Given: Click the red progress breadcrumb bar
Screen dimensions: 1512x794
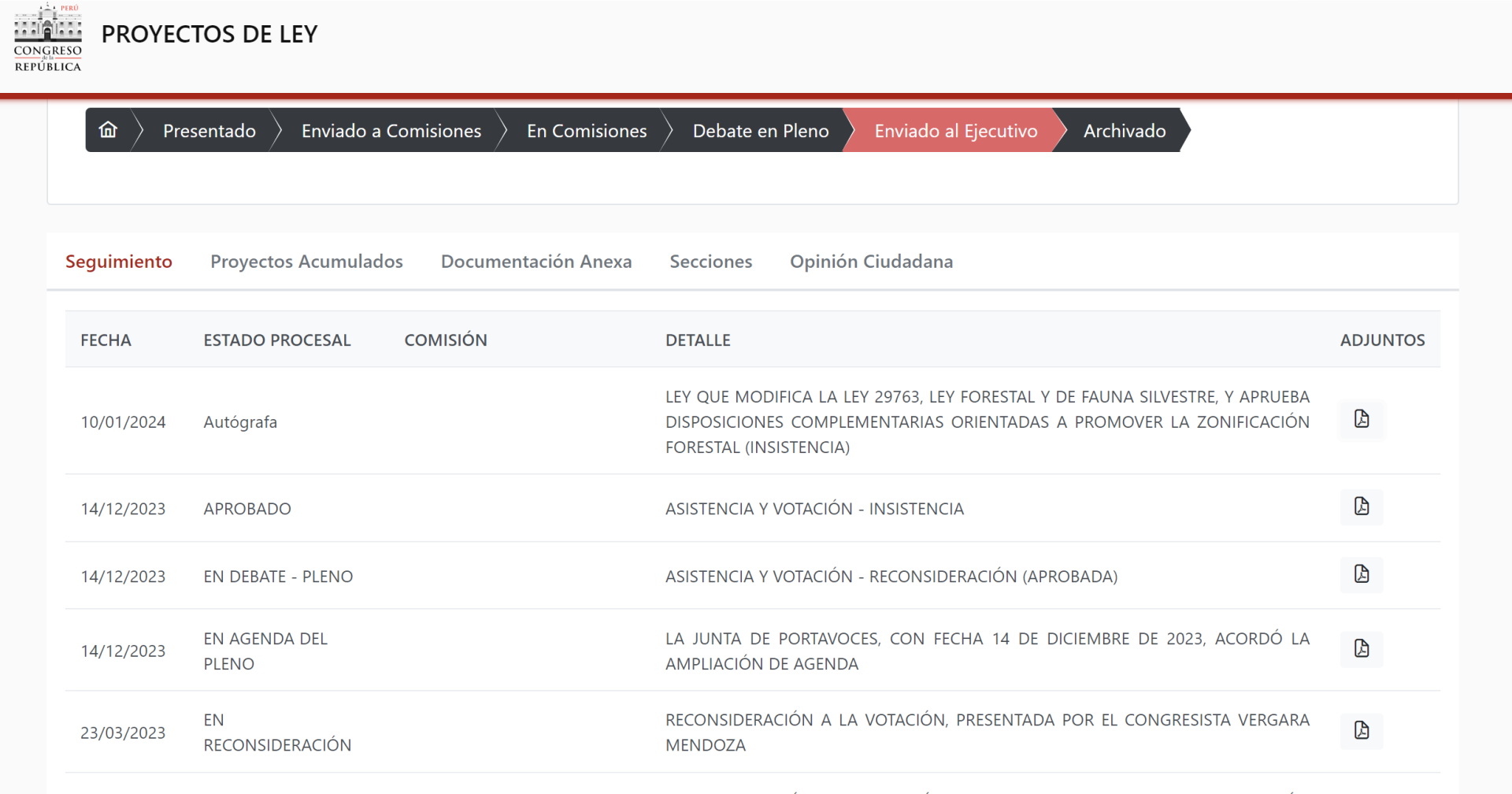Looking at the screenshot, I should 756,95.
